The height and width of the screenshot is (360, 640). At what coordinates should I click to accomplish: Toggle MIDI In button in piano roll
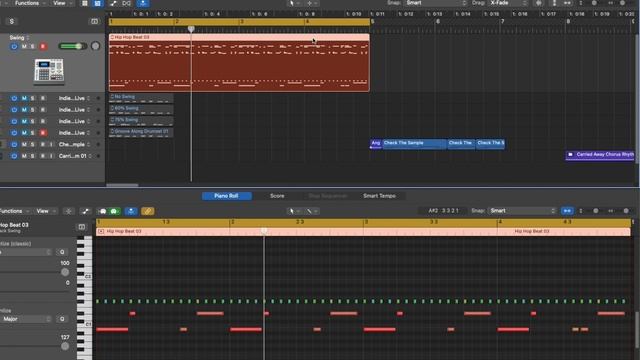click(102, 211)
